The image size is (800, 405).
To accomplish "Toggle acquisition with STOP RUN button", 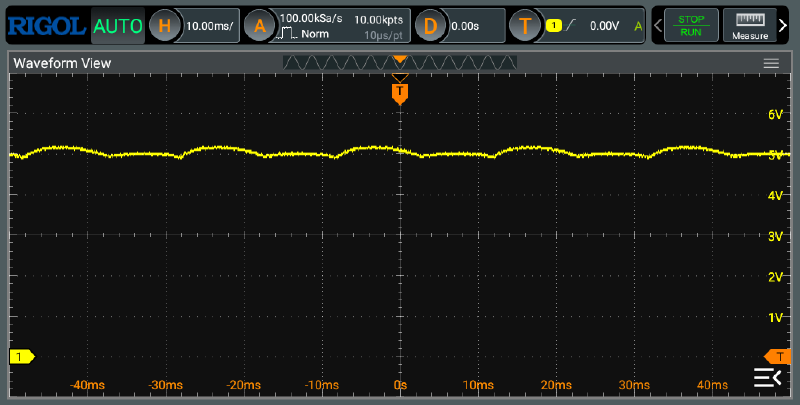I will (691, 26).
